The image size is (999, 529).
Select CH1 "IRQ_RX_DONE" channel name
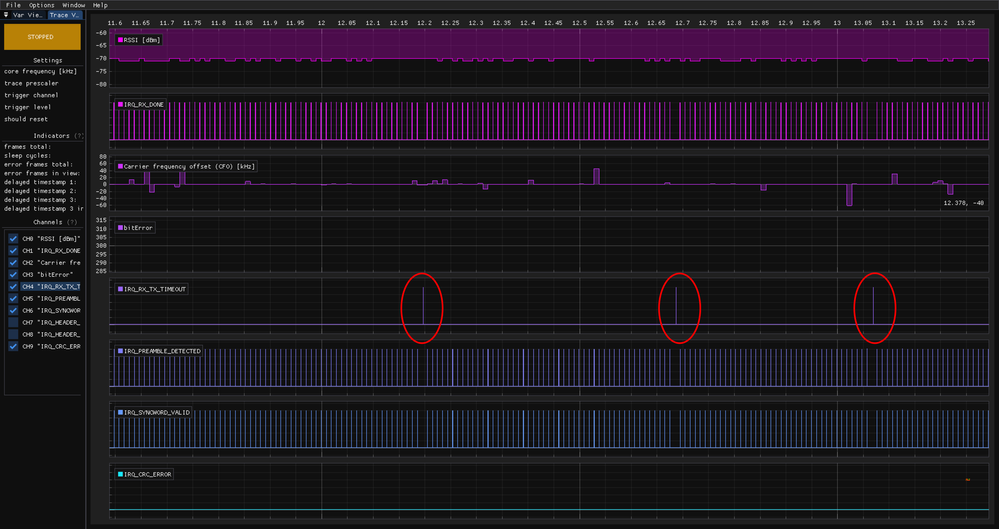[x=51, y=250]
